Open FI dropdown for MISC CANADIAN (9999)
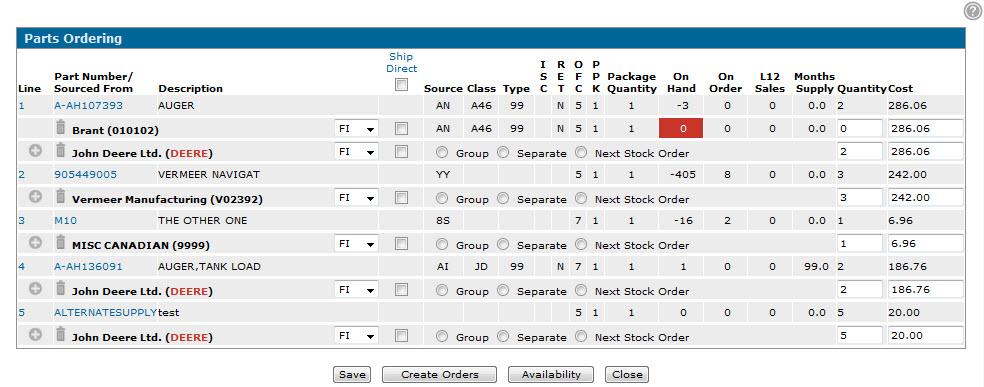 tap(356, 244)
